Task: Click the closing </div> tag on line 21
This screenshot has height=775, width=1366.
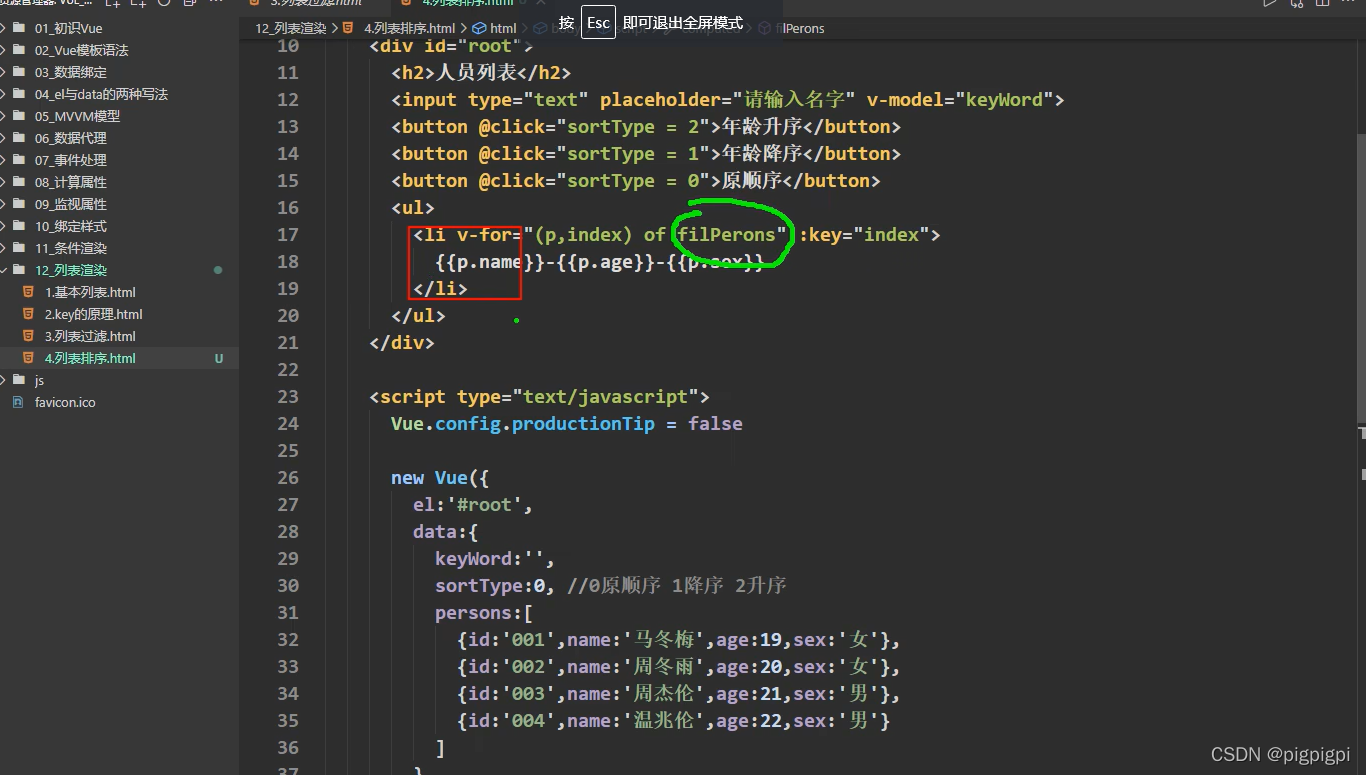Action: click(x=402, y=342)
